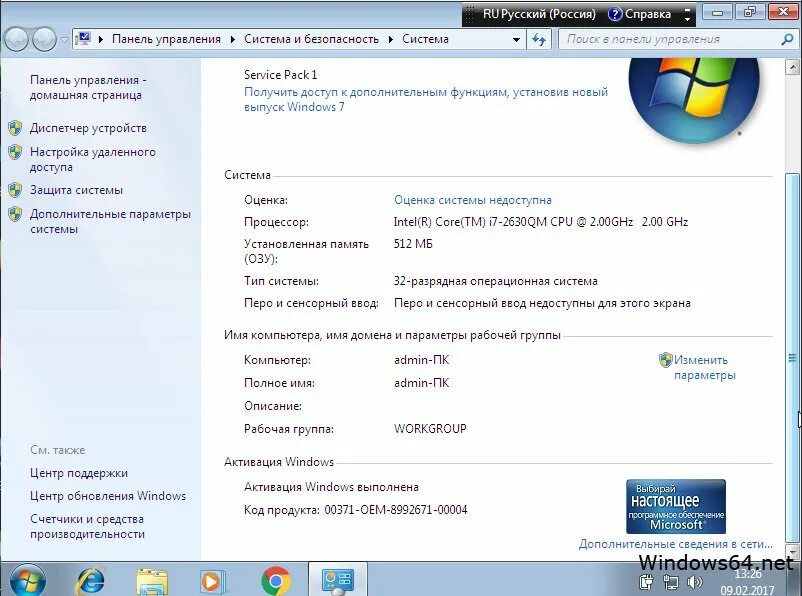
Task: Click Forward navigation arrow button
Action: [44, 39]
